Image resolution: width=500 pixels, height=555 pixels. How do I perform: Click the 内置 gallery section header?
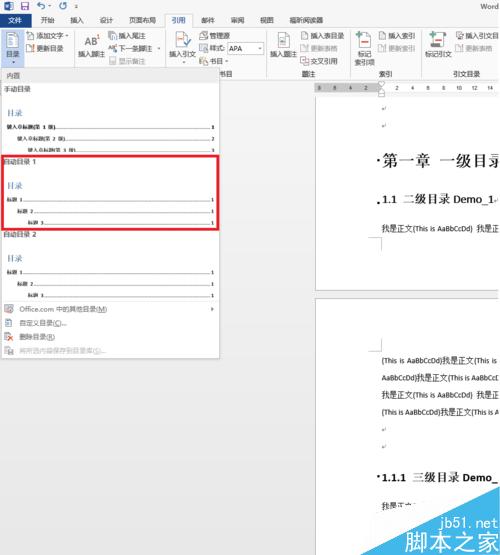point(110,76)
